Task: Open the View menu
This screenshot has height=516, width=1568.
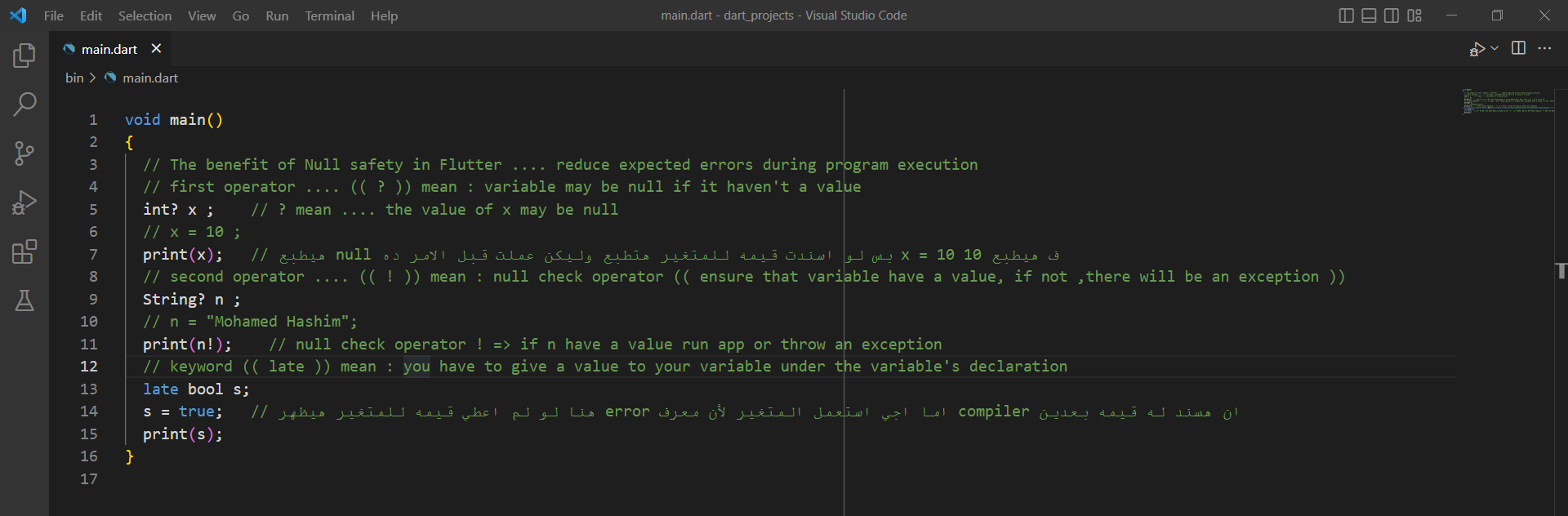Action: click(x=202, y=16)
